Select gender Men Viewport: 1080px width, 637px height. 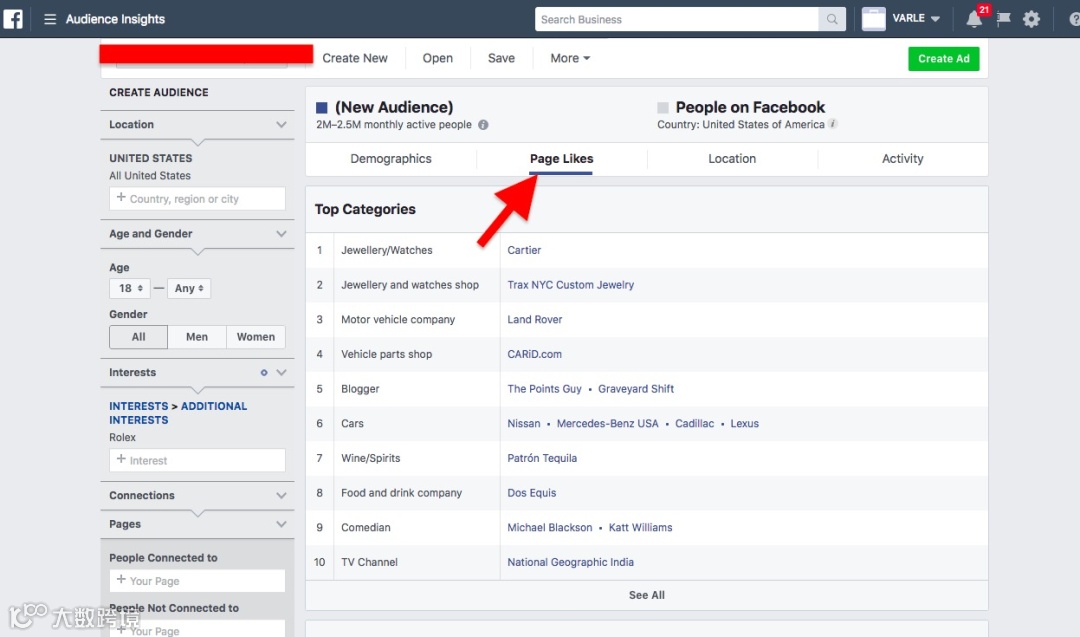(197, 337)
